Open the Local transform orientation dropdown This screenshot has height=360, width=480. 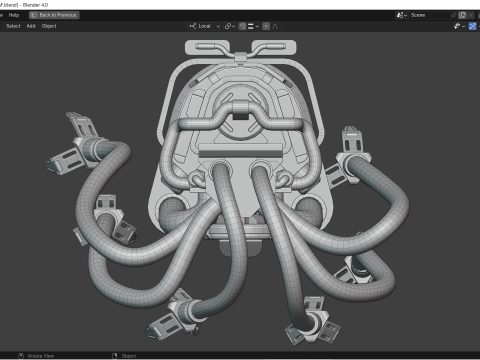[204, 26]
